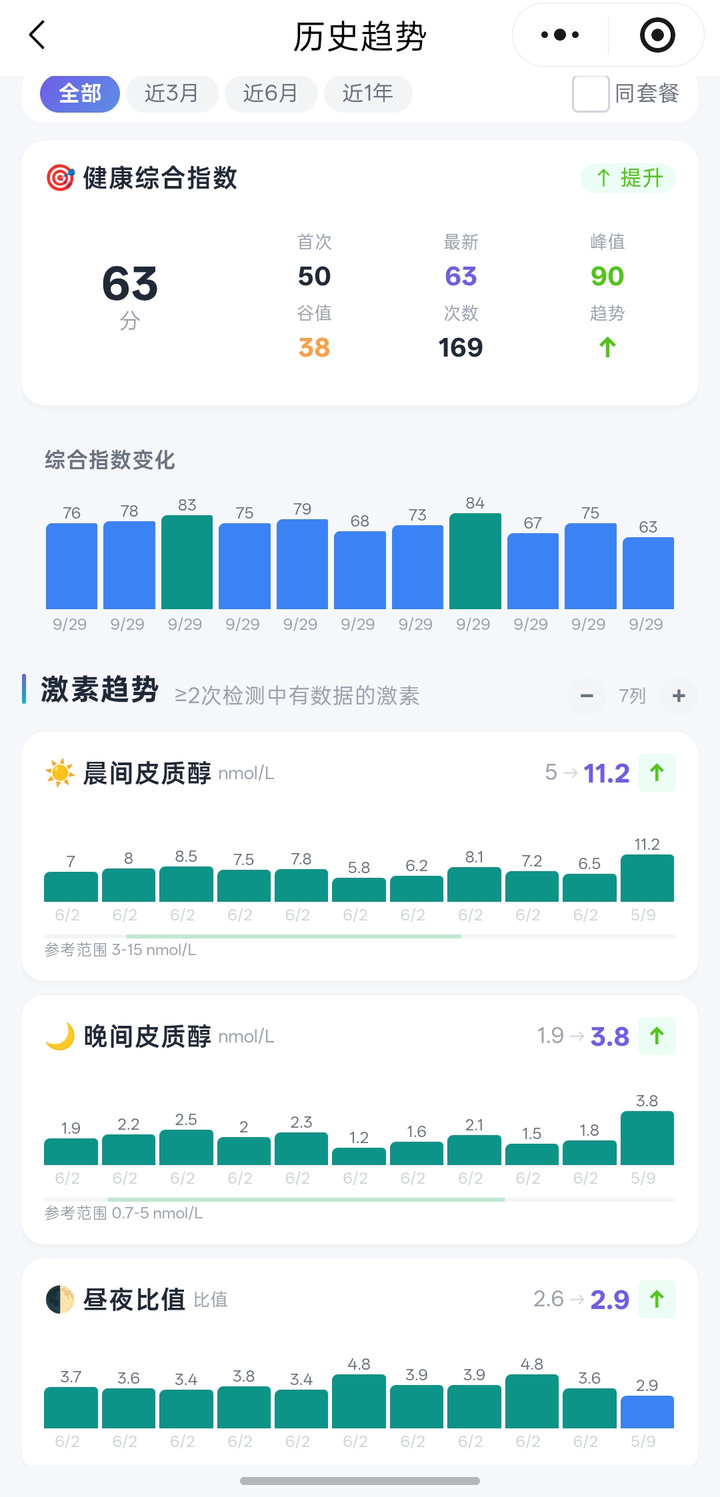
Task: Click the 晚间皮质醇 value 3.8 in header
Action: (610, 1036)
